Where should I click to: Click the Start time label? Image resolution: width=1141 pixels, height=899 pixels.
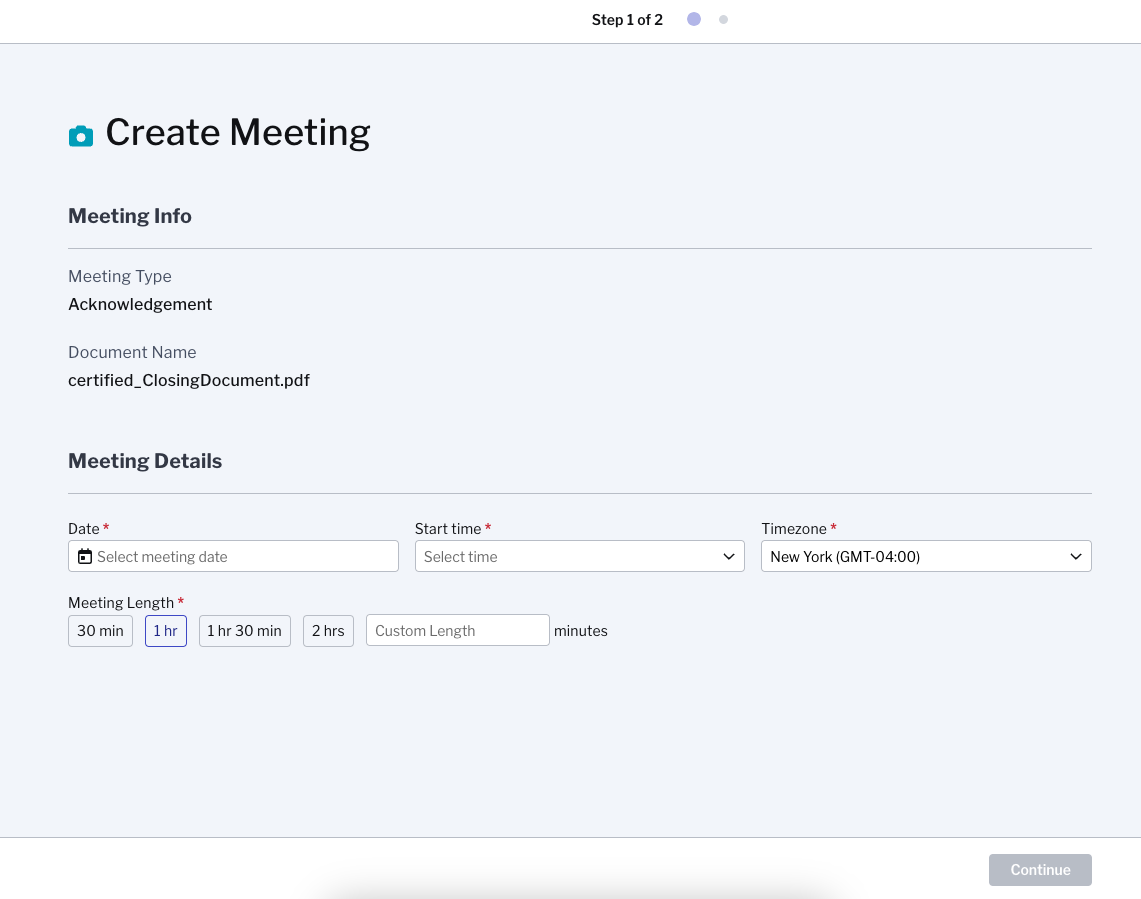(448, 529)
